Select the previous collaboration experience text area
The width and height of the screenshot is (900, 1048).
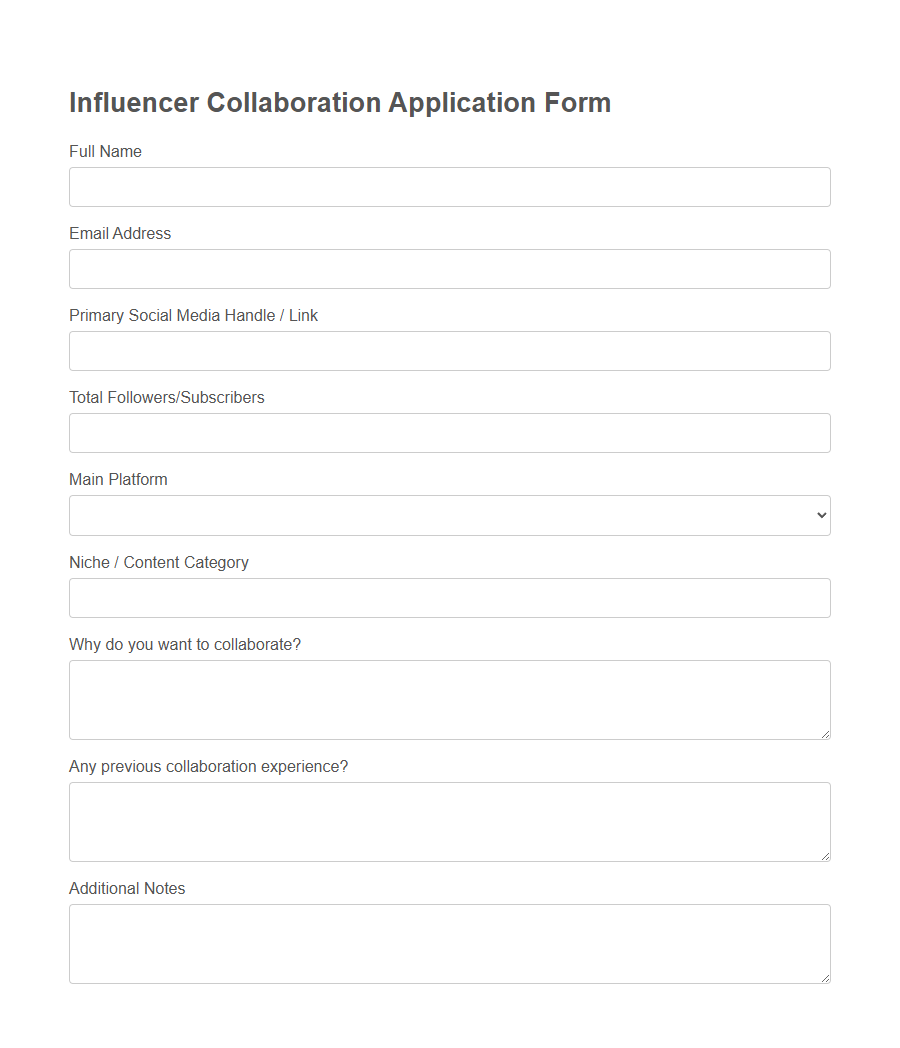(449, 821)
